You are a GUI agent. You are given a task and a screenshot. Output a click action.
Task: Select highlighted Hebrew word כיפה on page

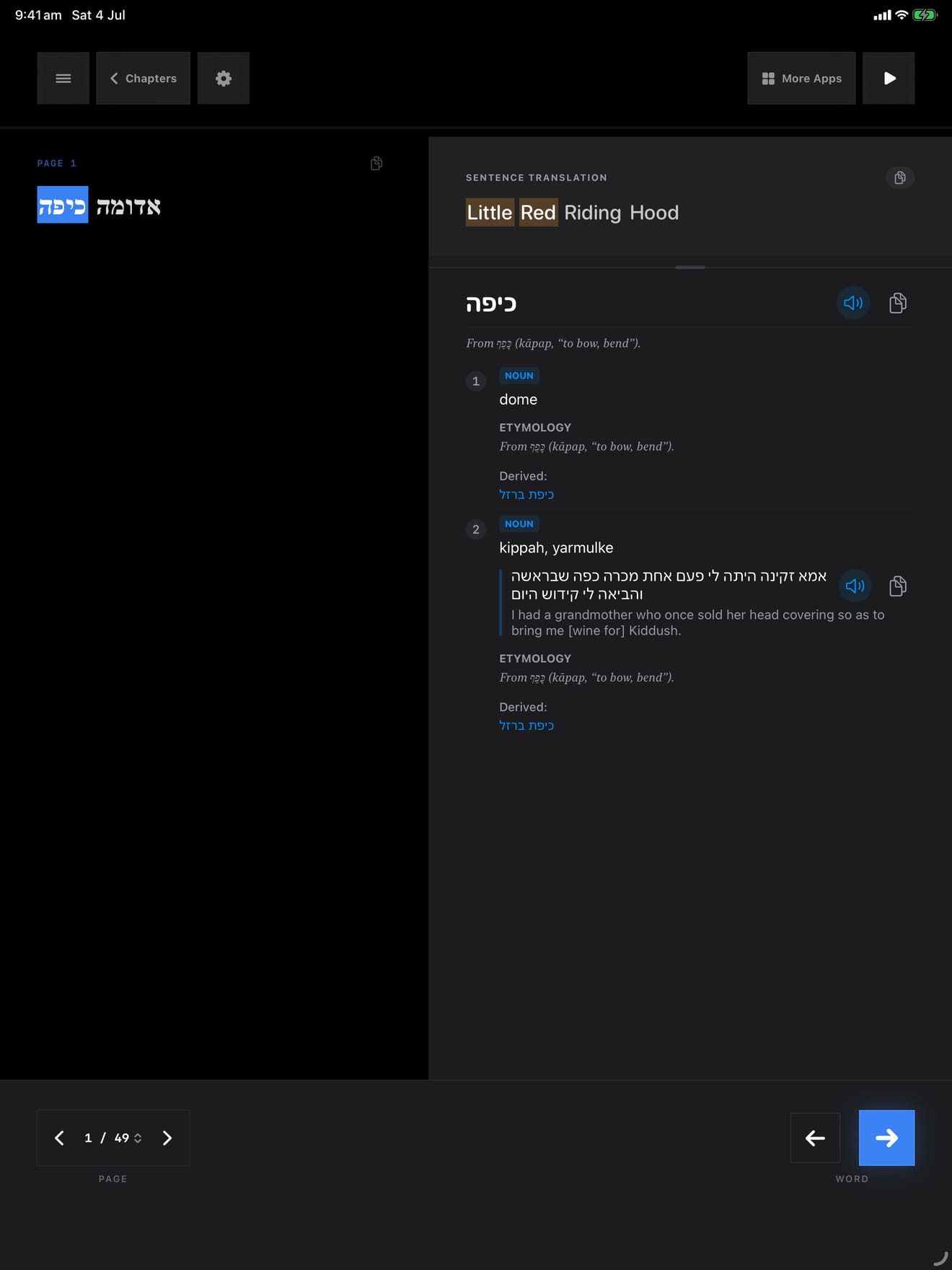point(63,206)
